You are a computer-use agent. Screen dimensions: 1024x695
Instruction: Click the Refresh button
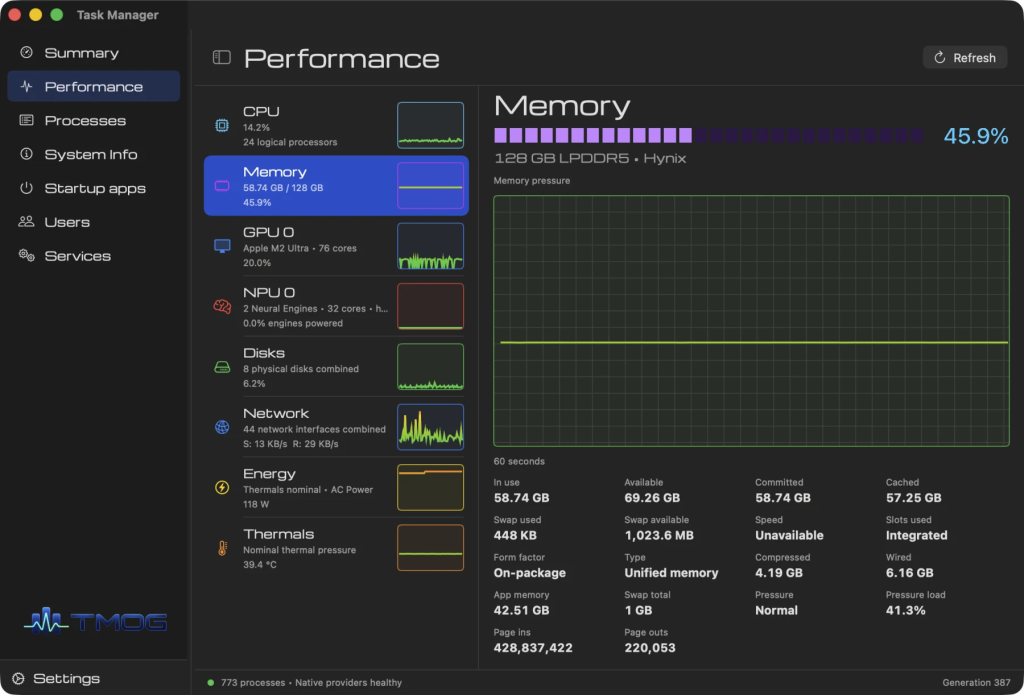tap(965, 57)
